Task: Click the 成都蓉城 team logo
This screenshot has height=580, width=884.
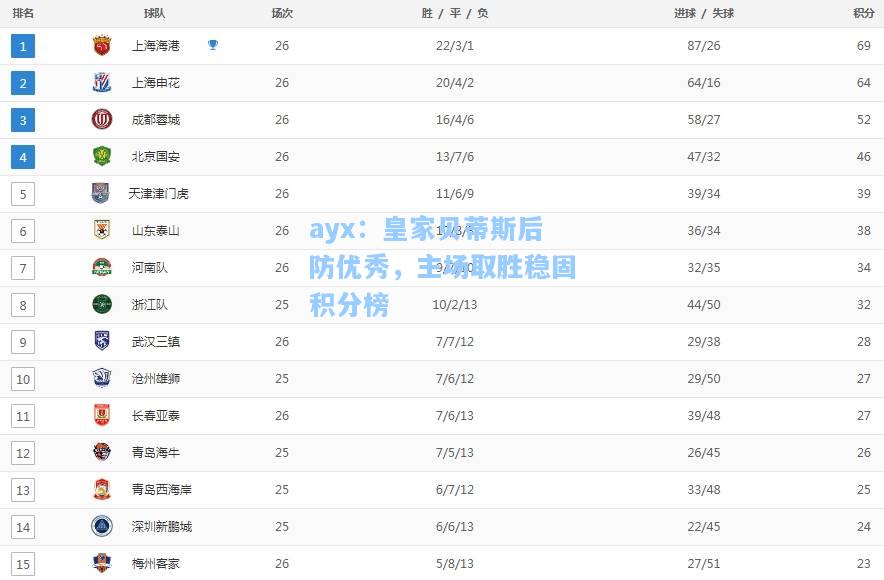Action: click(102, 119)
